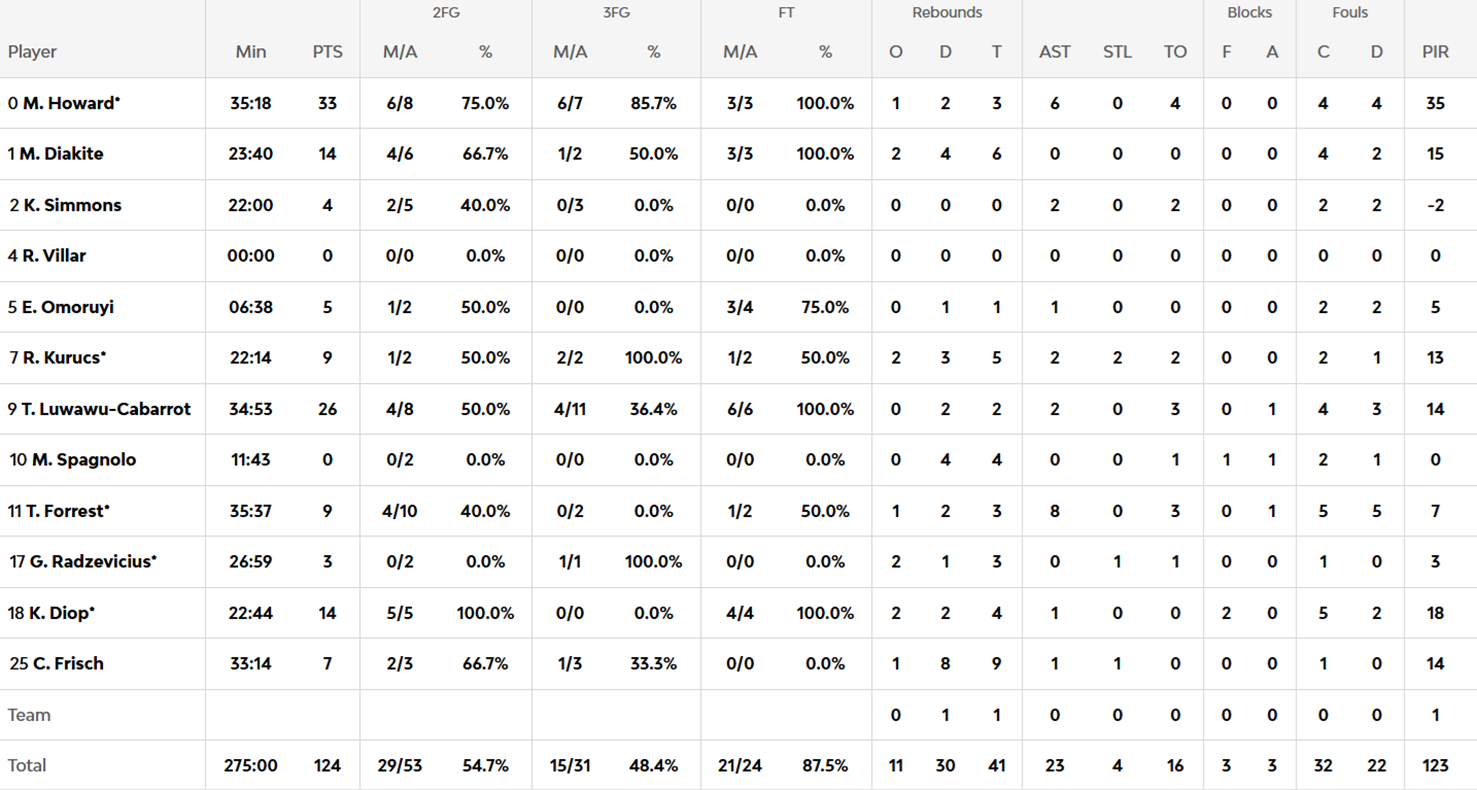Screen dimensions: 1477x790
Task: Select the Rebounds group header
Action: coord(946,13)
